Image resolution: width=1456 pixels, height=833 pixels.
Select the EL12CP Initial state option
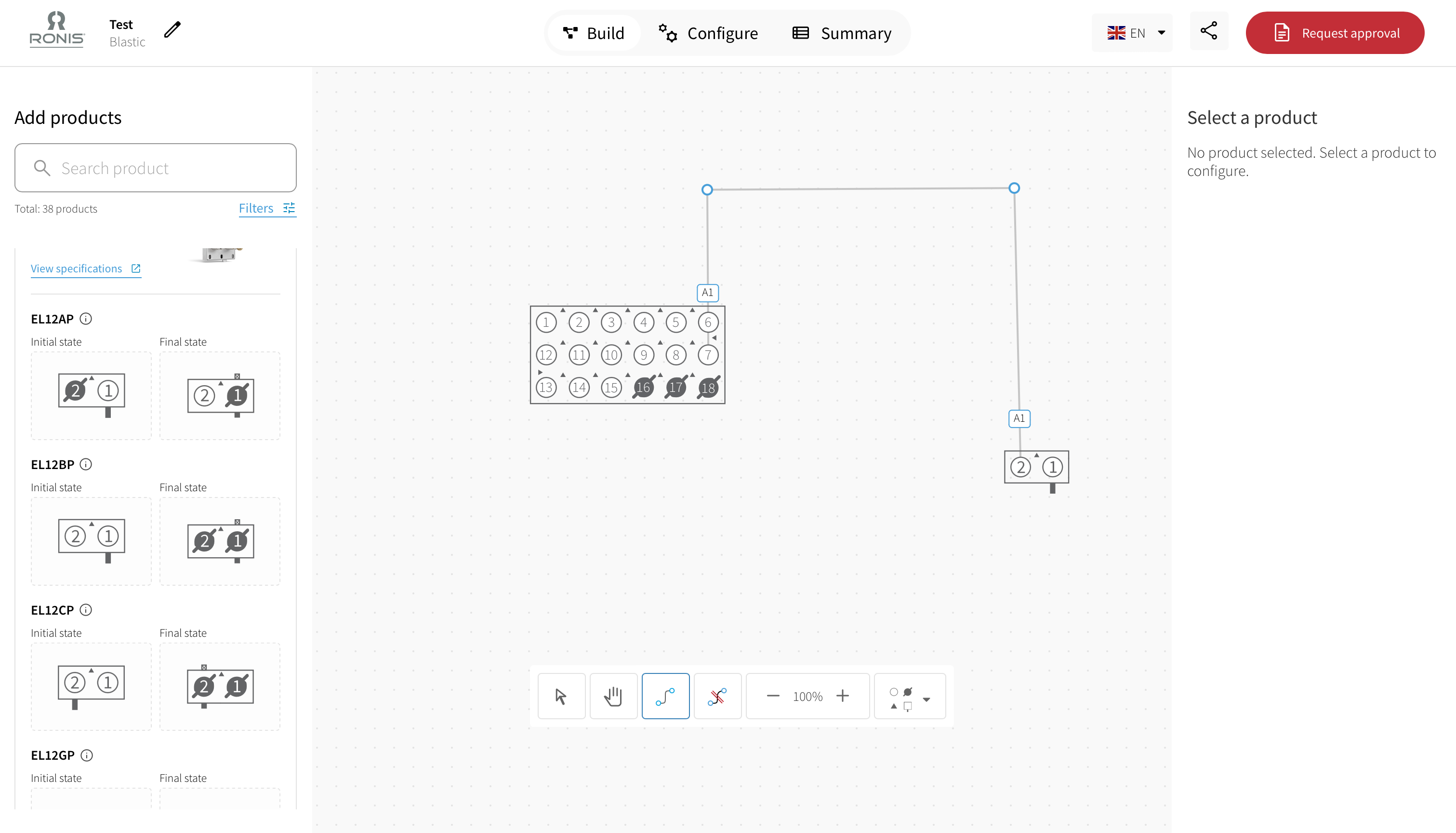pyautogui.click(x=90, y=686)
